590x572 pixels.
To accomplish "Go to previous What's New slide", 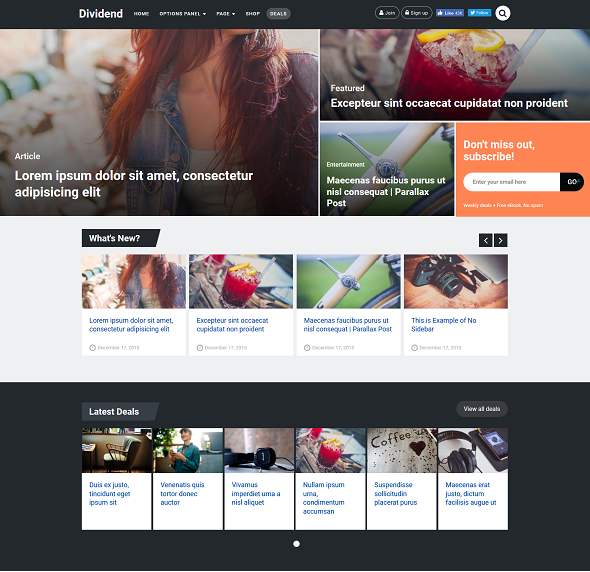I will [486, 240].
